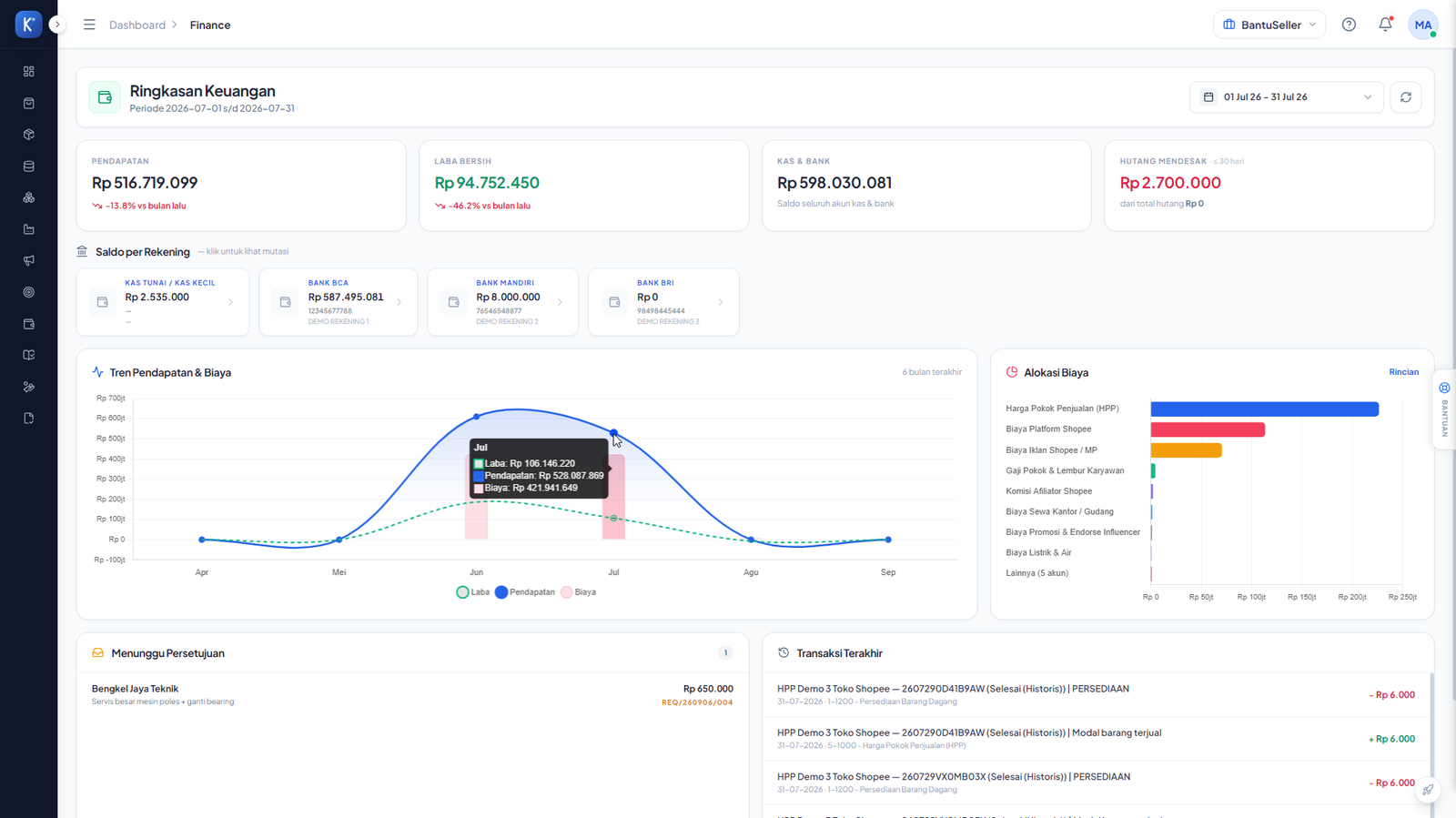Viewport: 1456px width, 818px height.
Task: Open the BantuSeller store dropdown
Action: (1269, 25)
